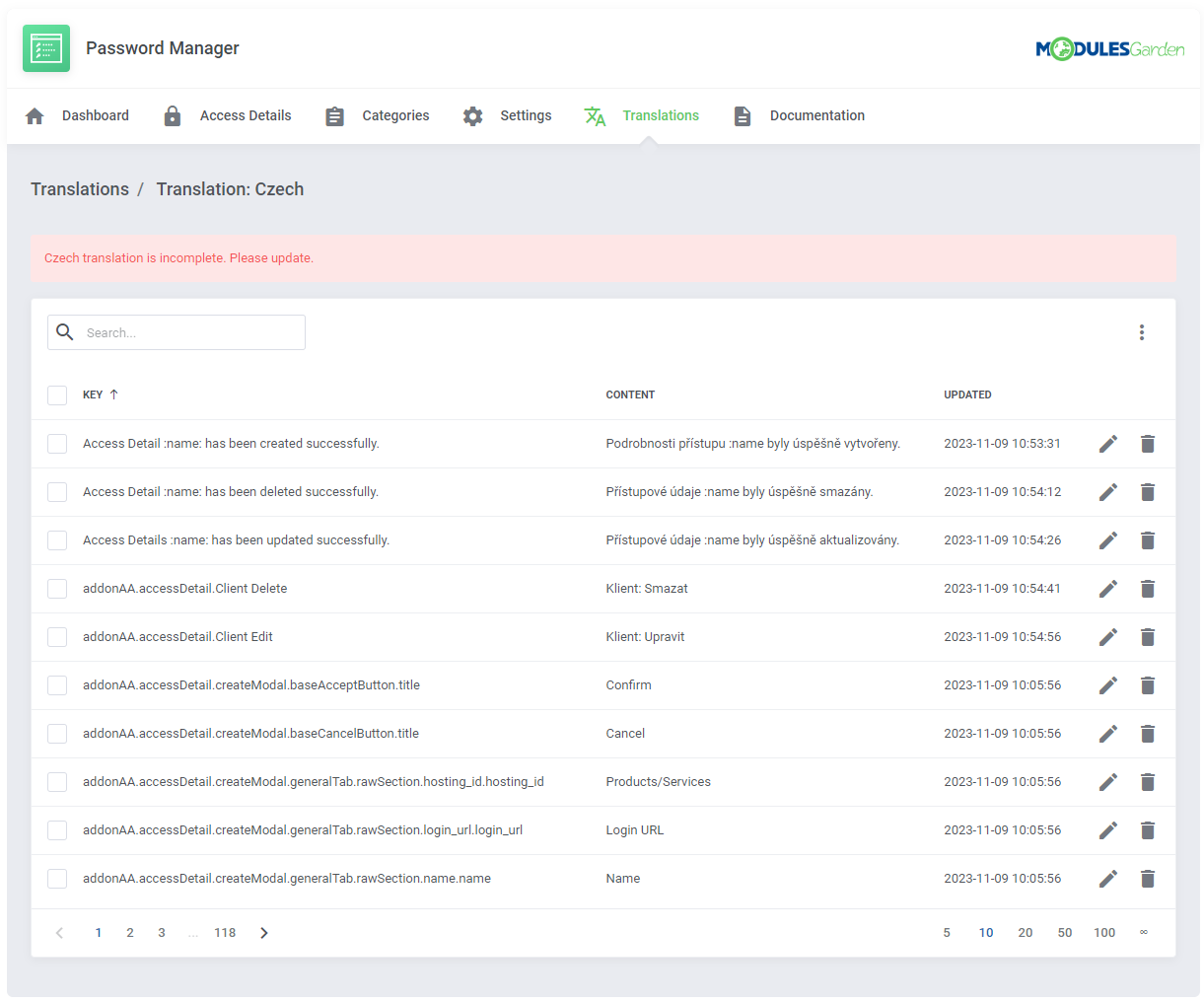Delete the 'Client Delete' translation entry
The height and width of the screenshot is (1003, 1204).
tap(1148, 589)
